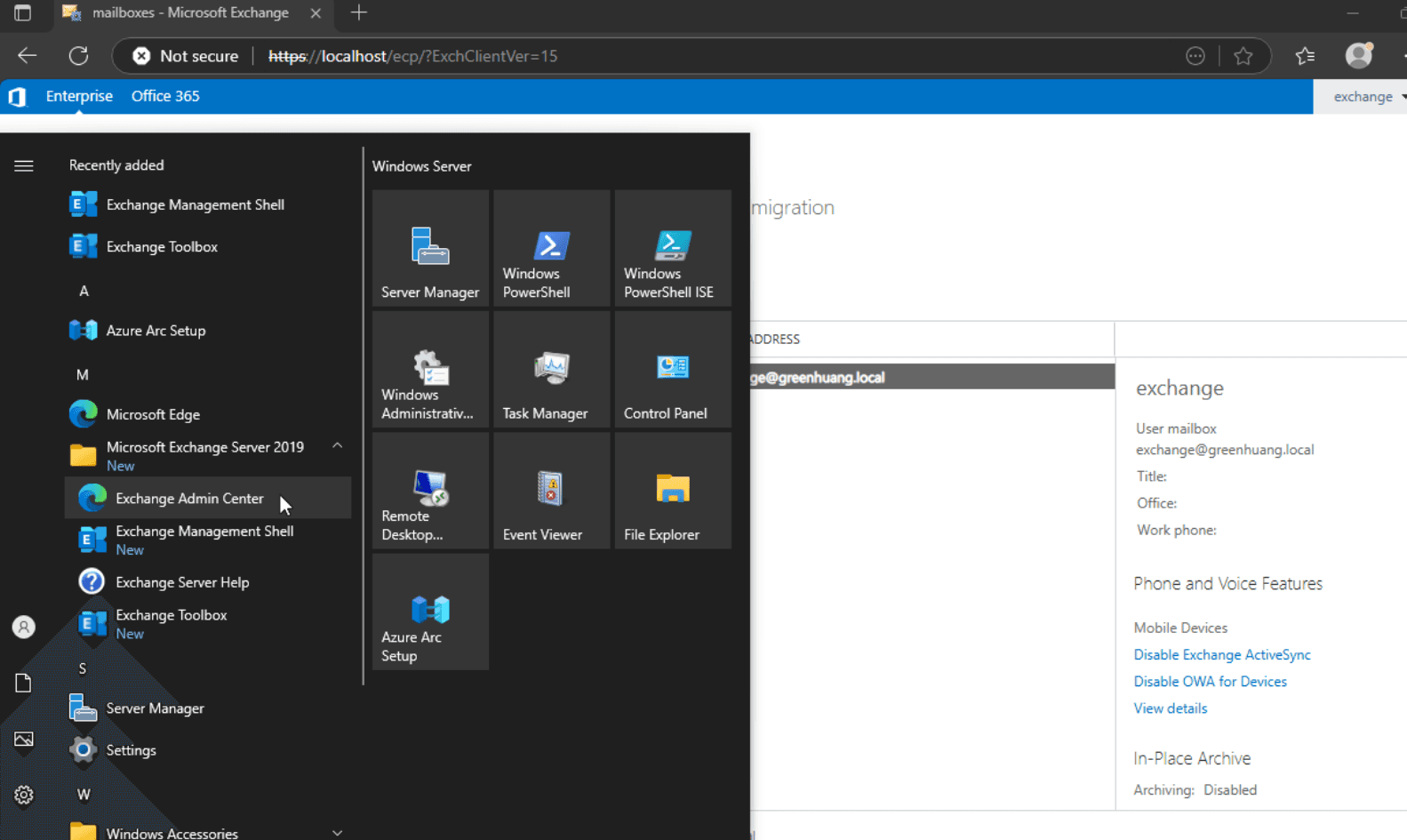Open Pictures from the Start sidebar
1407x840 pixels.
tap(24, 739)
